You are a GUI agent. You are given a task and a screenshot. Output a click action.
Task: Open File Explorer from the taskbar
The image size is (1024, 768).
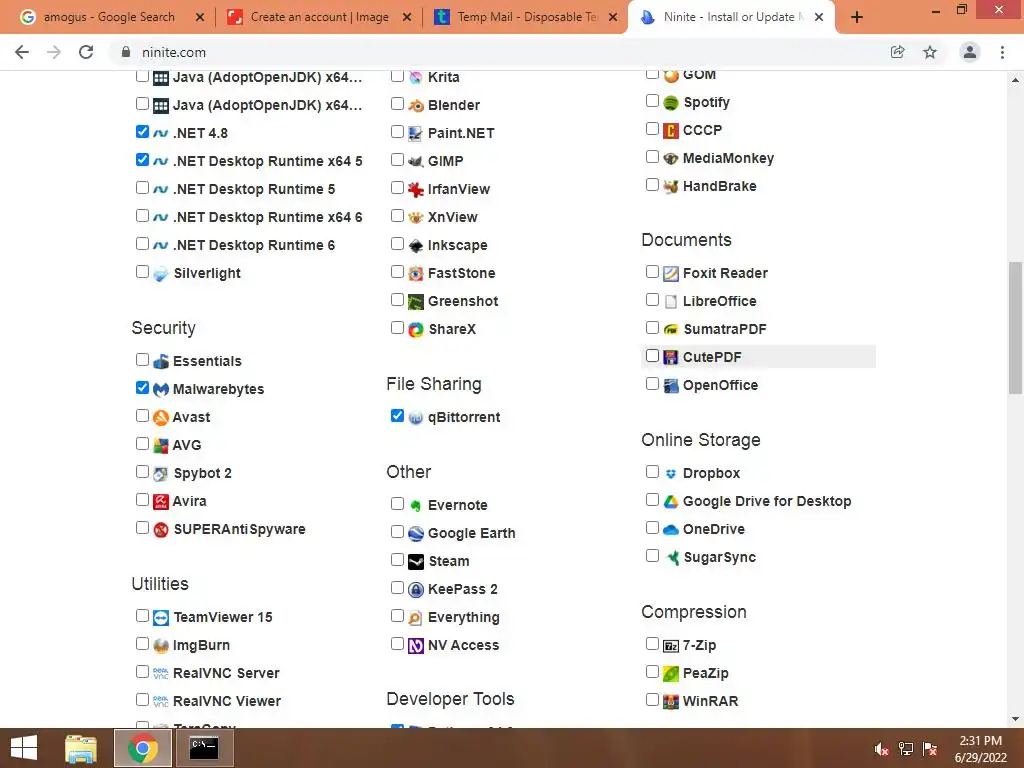click(81, 748)
